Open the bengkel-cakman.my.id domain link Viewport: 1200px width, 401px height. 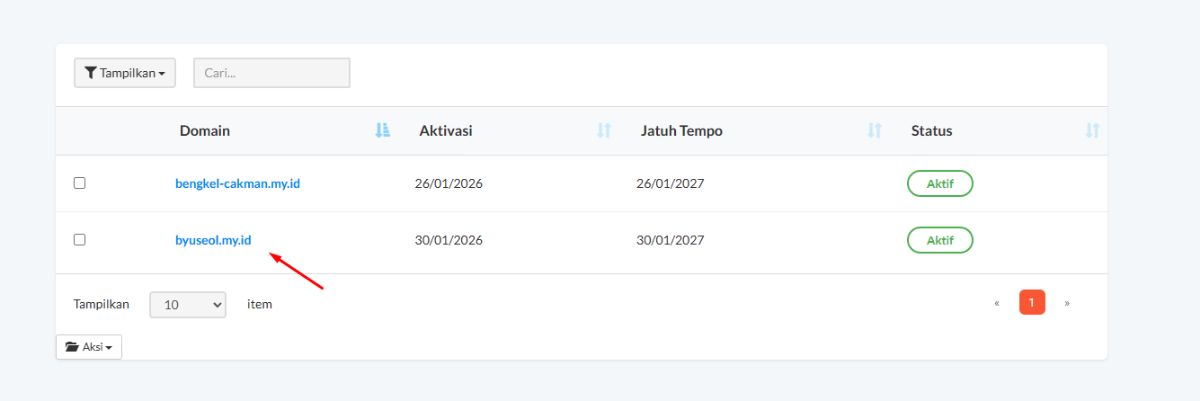coord(237,184)
